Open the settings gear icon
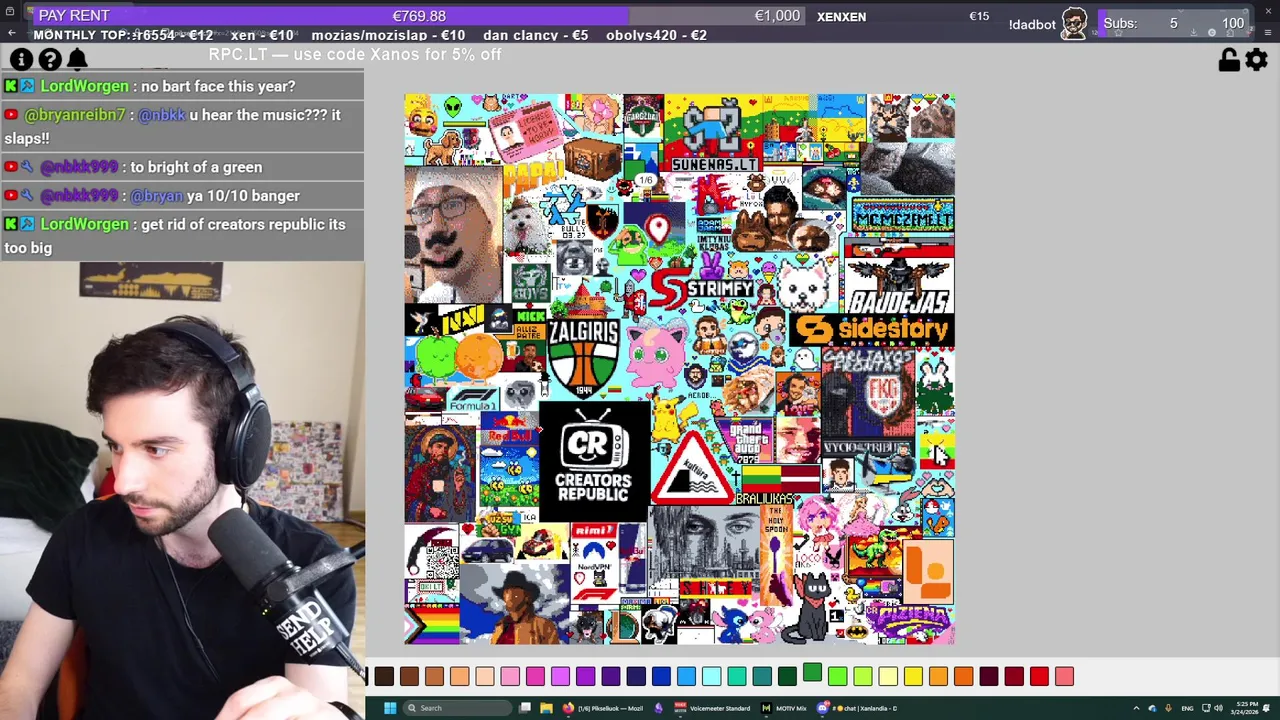Viewport: 1280px width, 720px height. click(1256, 60)
